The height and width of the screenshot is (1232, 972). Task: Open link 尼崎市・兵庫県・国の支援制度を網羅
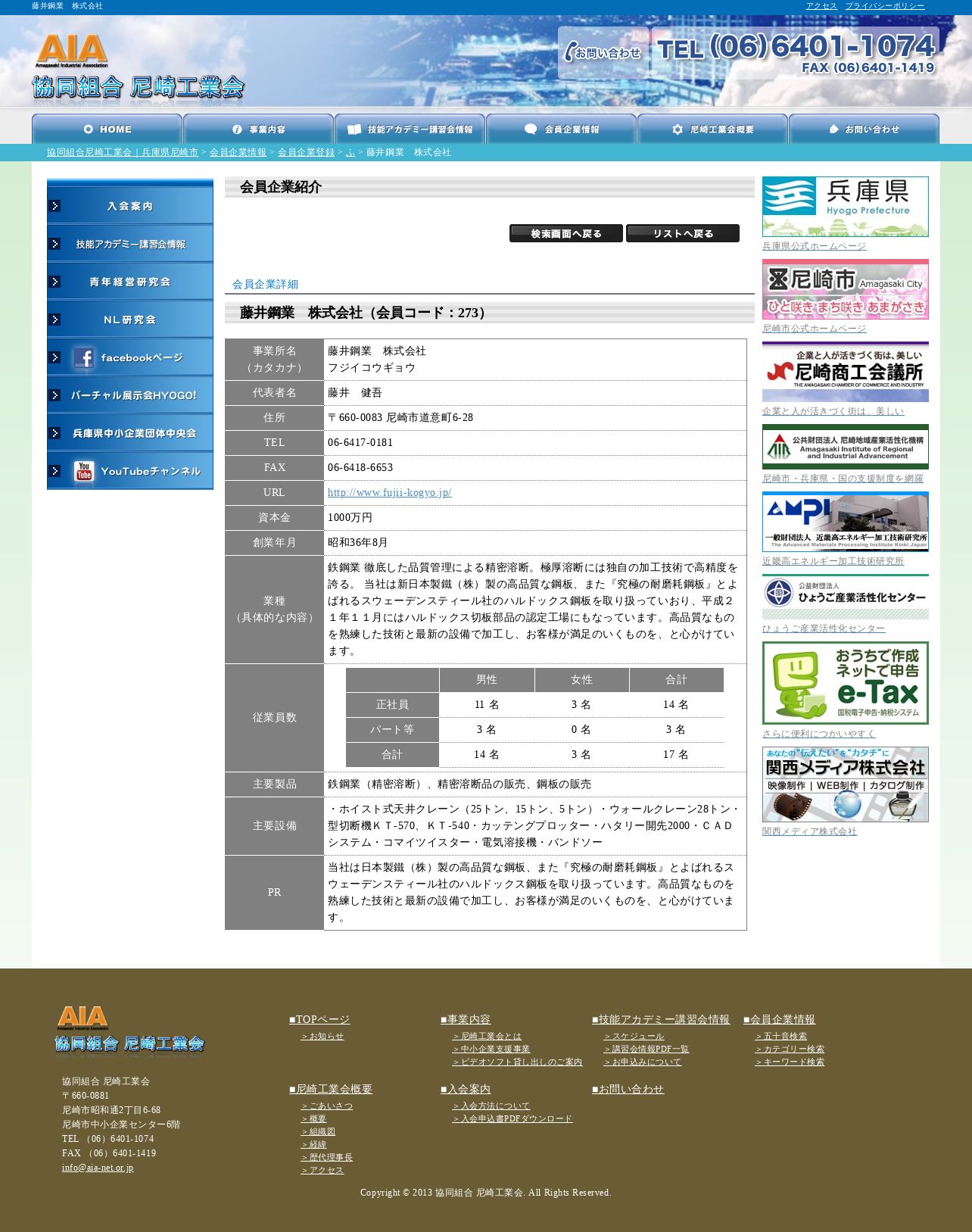pos(843,479)
